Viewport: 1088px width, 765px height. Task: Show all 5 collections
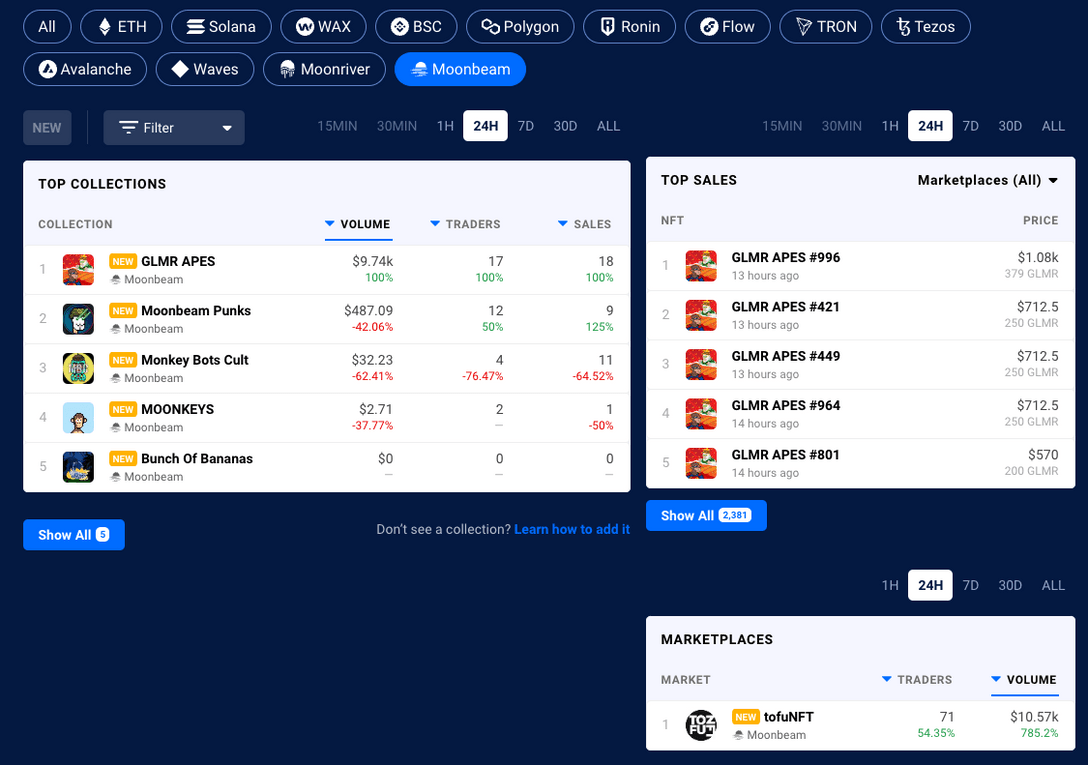click(74, 535)
